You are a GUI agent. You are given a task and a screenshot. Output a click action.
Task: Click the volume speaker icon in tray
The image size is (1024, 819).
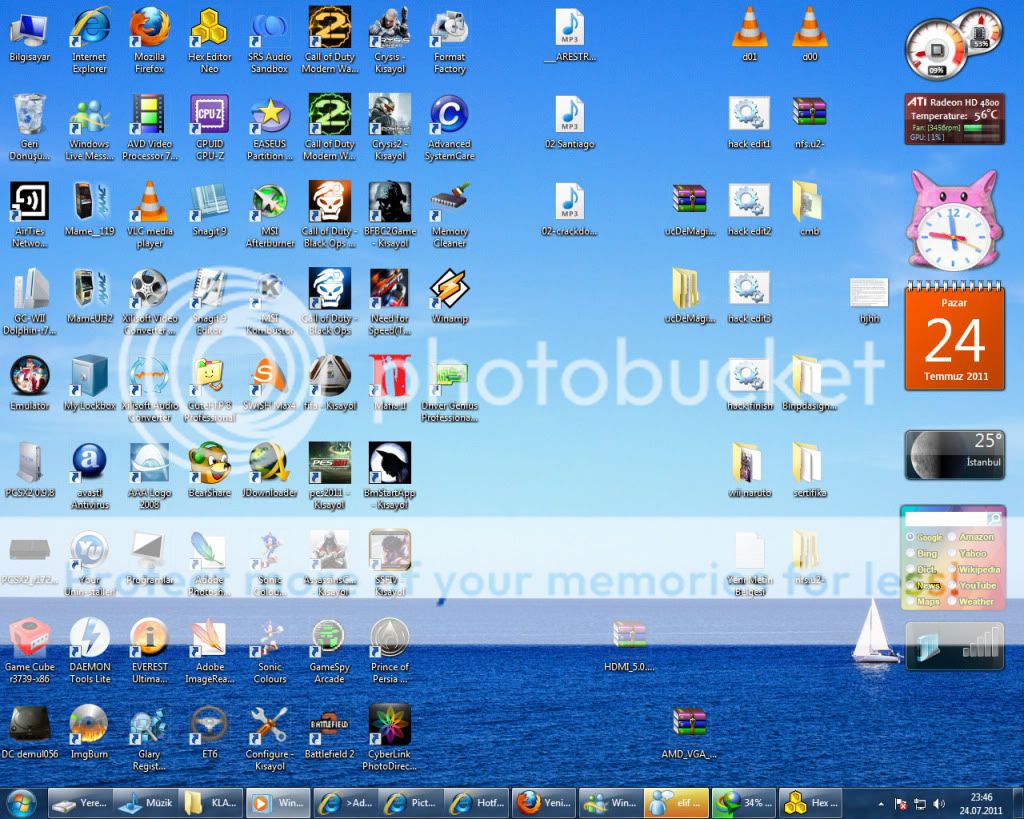(939, 803)
